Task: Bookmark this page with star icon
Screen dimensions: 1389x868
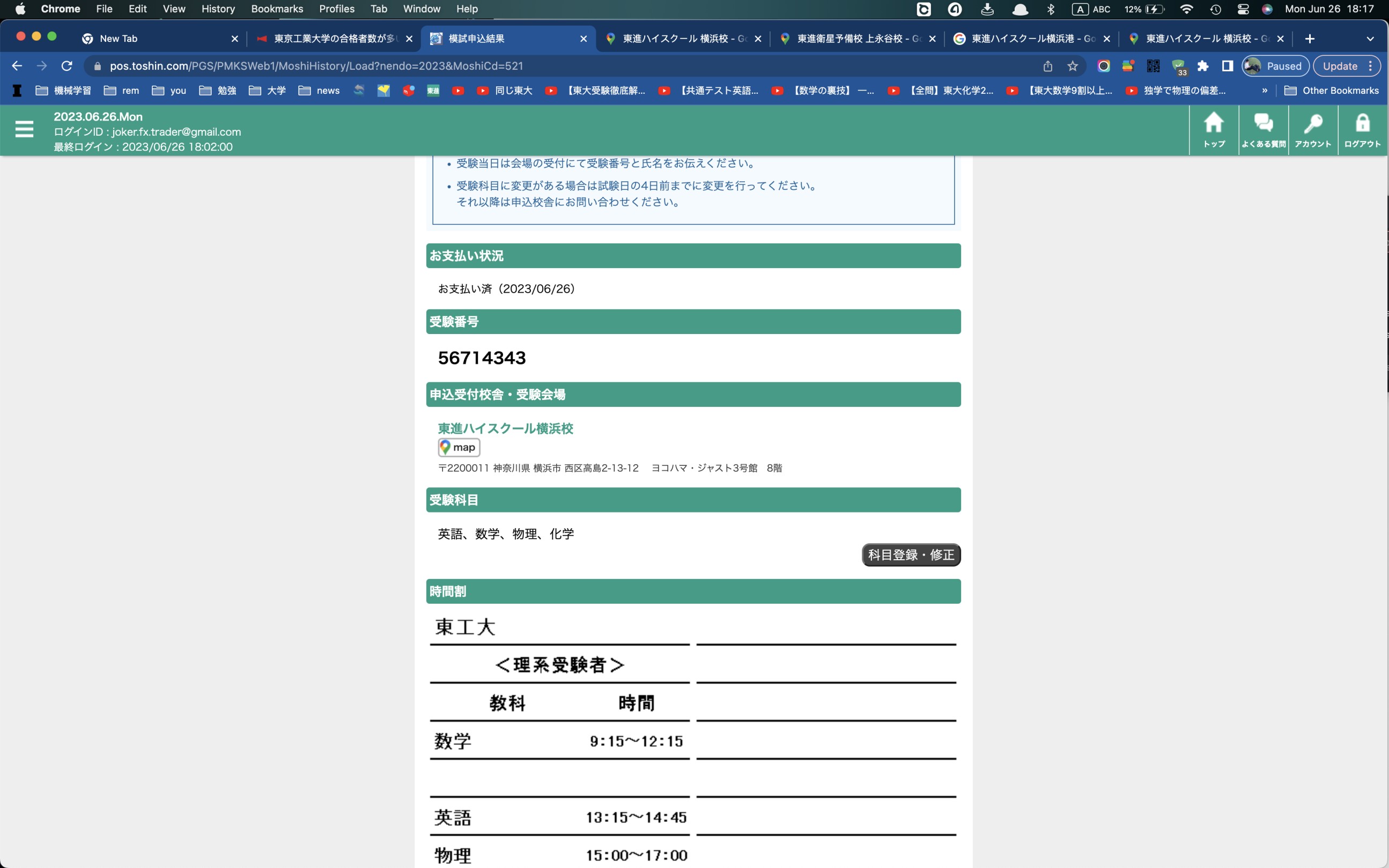Action: [x=1072, y=66]
